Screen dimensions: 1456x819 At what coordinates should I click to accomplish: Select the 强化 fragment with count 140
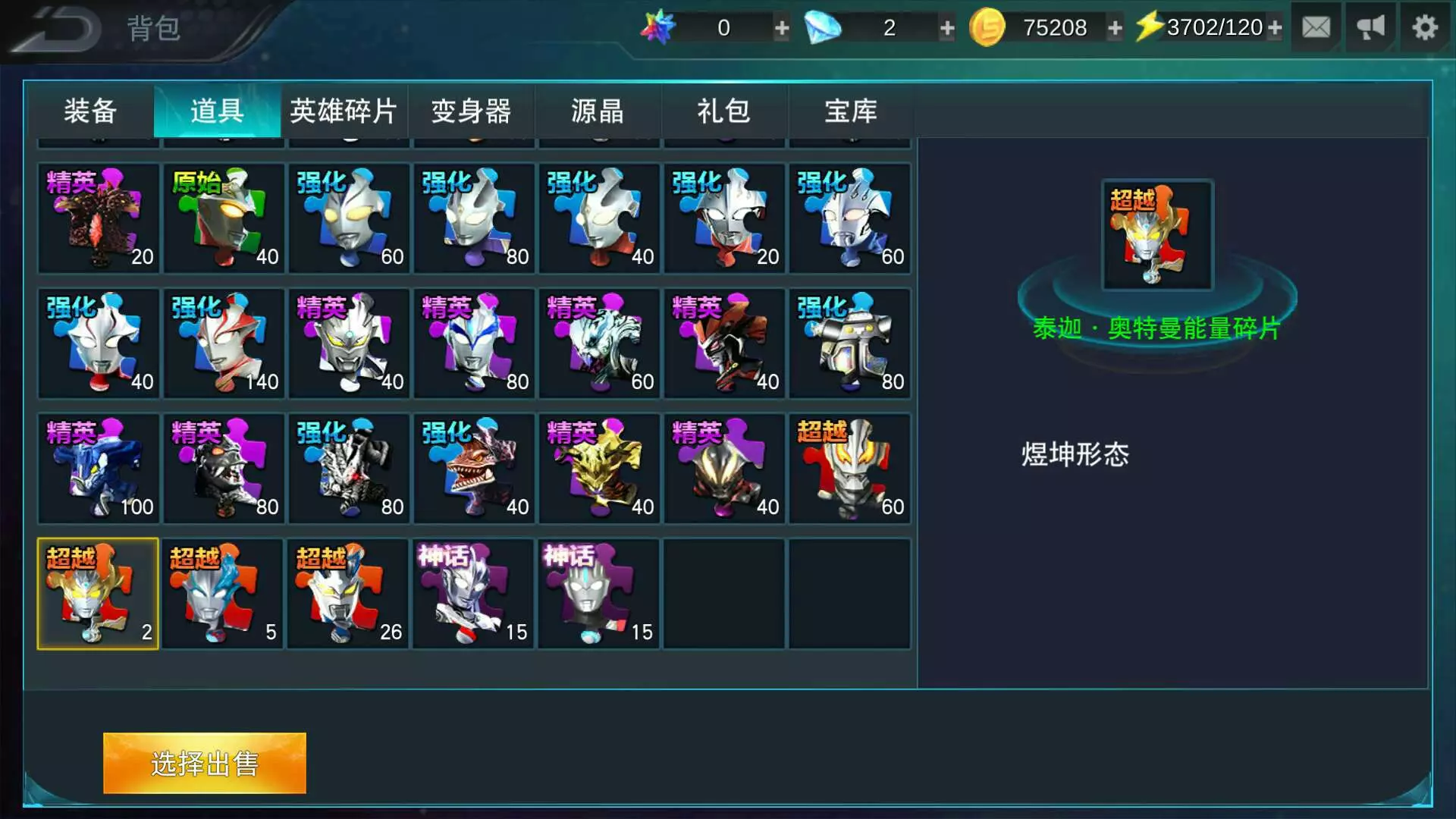(x=224, y=344)
